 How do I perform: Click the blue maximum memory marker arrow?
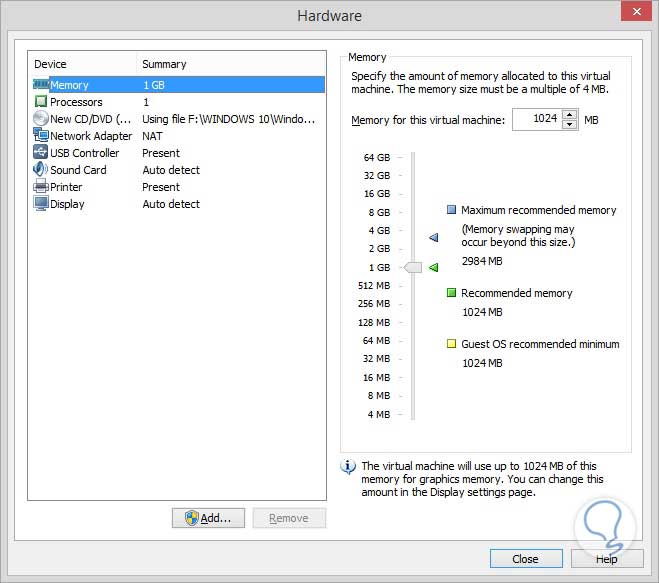(x=434, y=237)
